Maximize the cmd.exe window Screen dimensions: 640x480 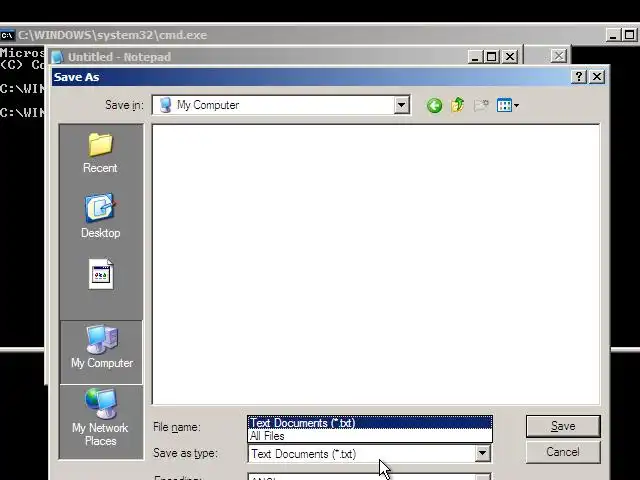tap(629, 35)
